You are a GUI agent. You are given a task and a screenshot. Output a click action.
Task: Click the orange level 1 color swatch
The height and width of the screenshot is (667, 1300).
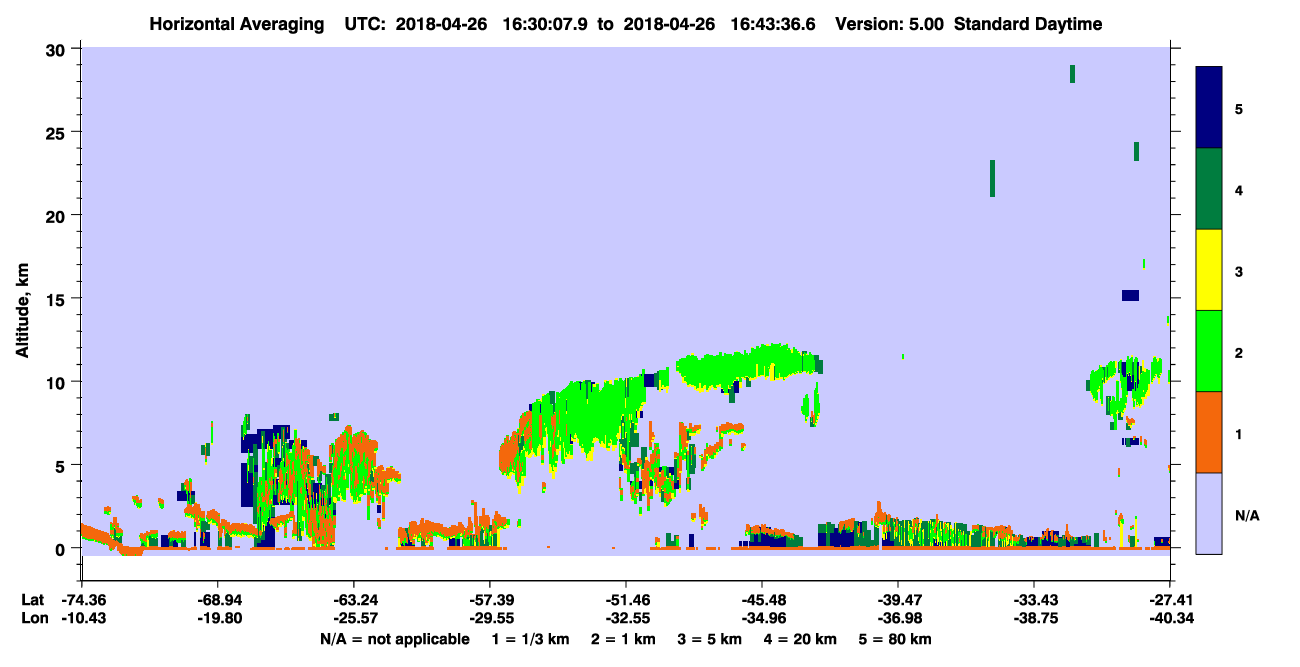click(1209, 432)
